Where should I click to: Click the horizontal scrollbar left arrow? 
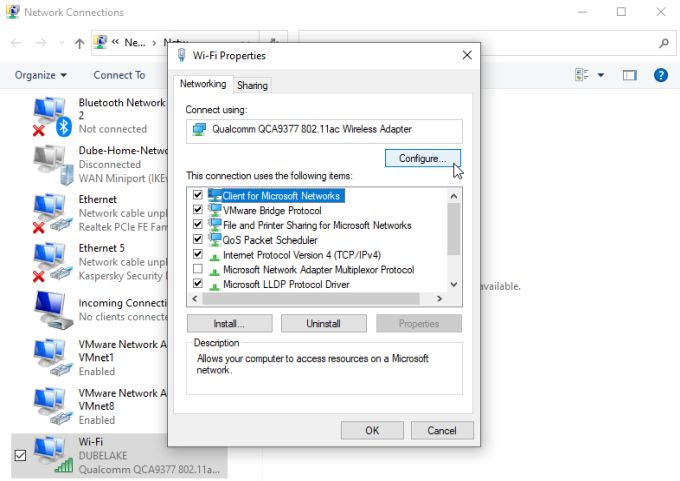point(195,298)
